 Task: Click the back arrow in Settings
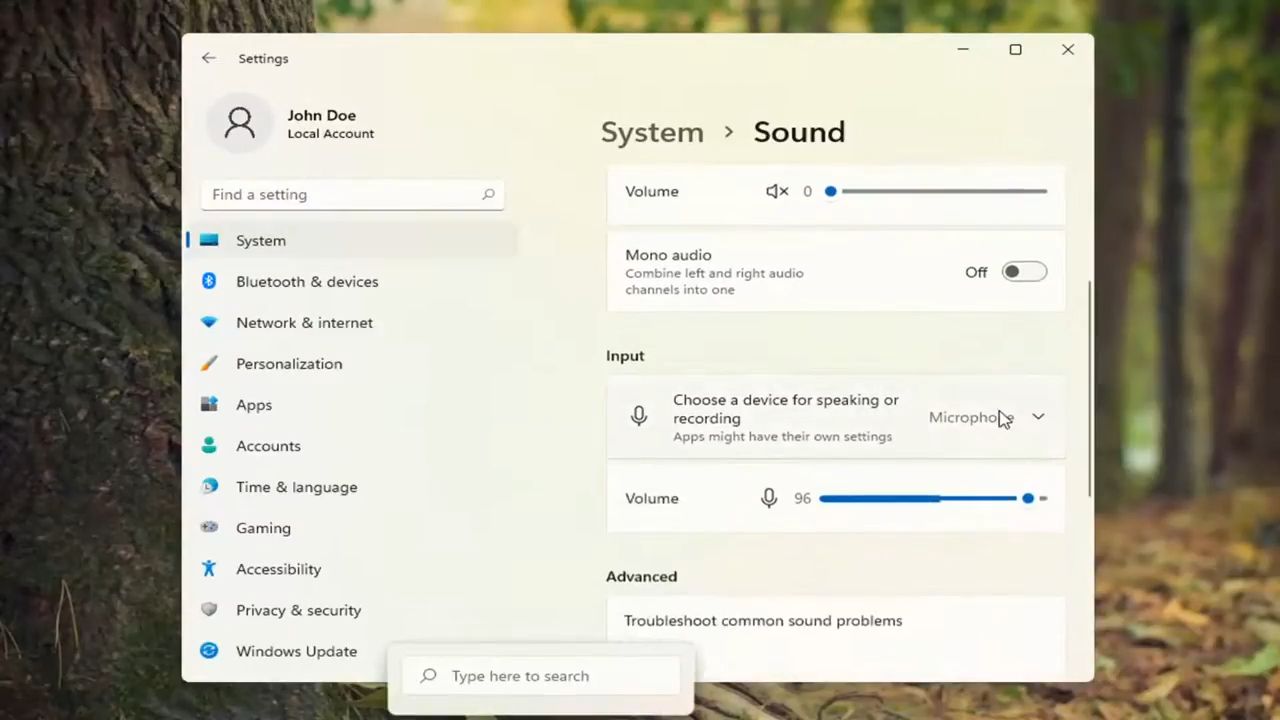pyautogui.click(x=208, y=58)
